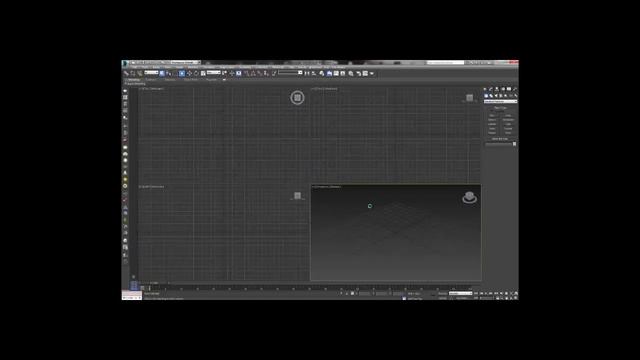Switch to the Modify command panel tab

pyautogui.click(x=491, y=89)
